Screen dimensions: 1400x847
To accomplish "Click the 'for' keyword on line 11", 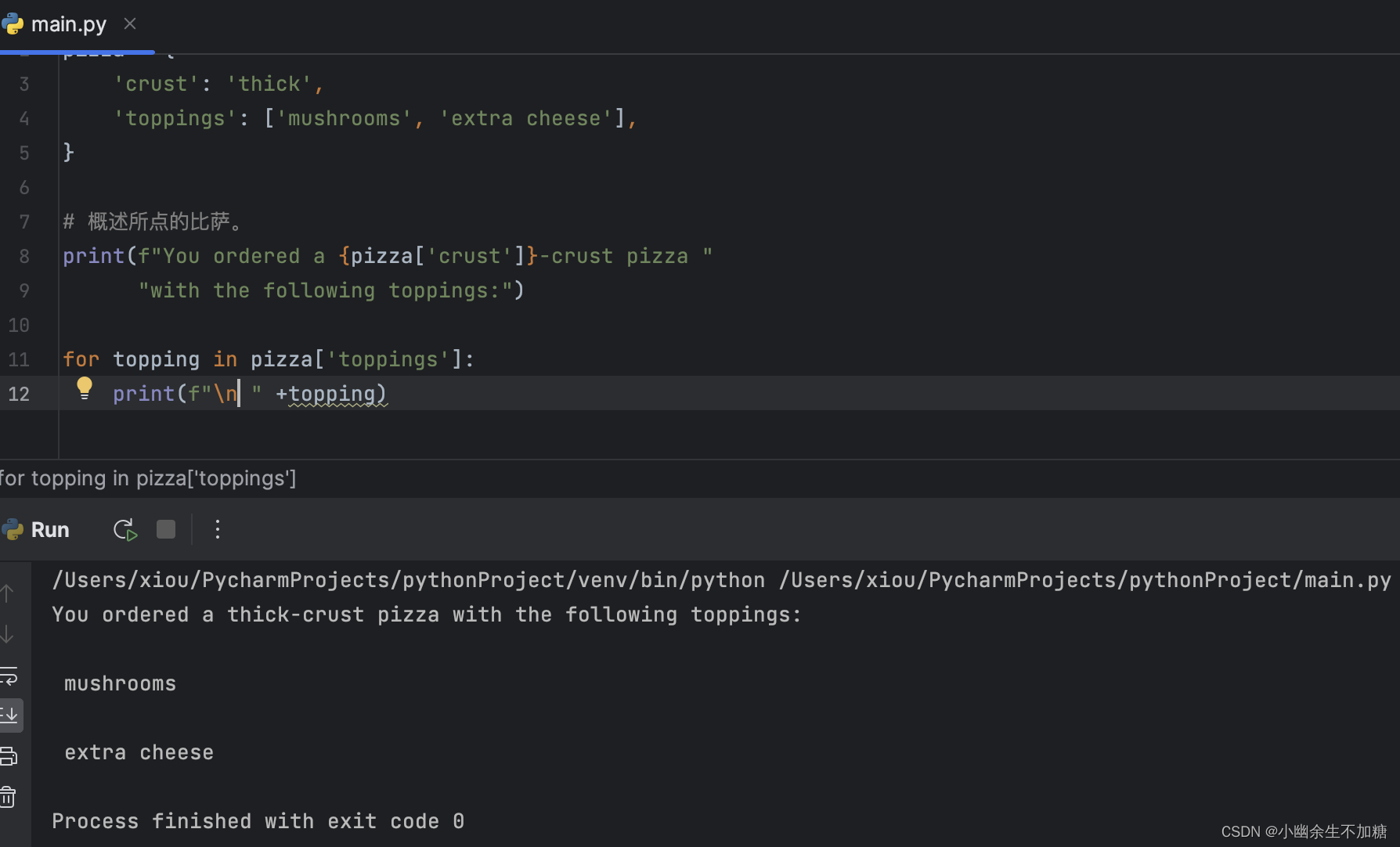I will coord(81,359).
